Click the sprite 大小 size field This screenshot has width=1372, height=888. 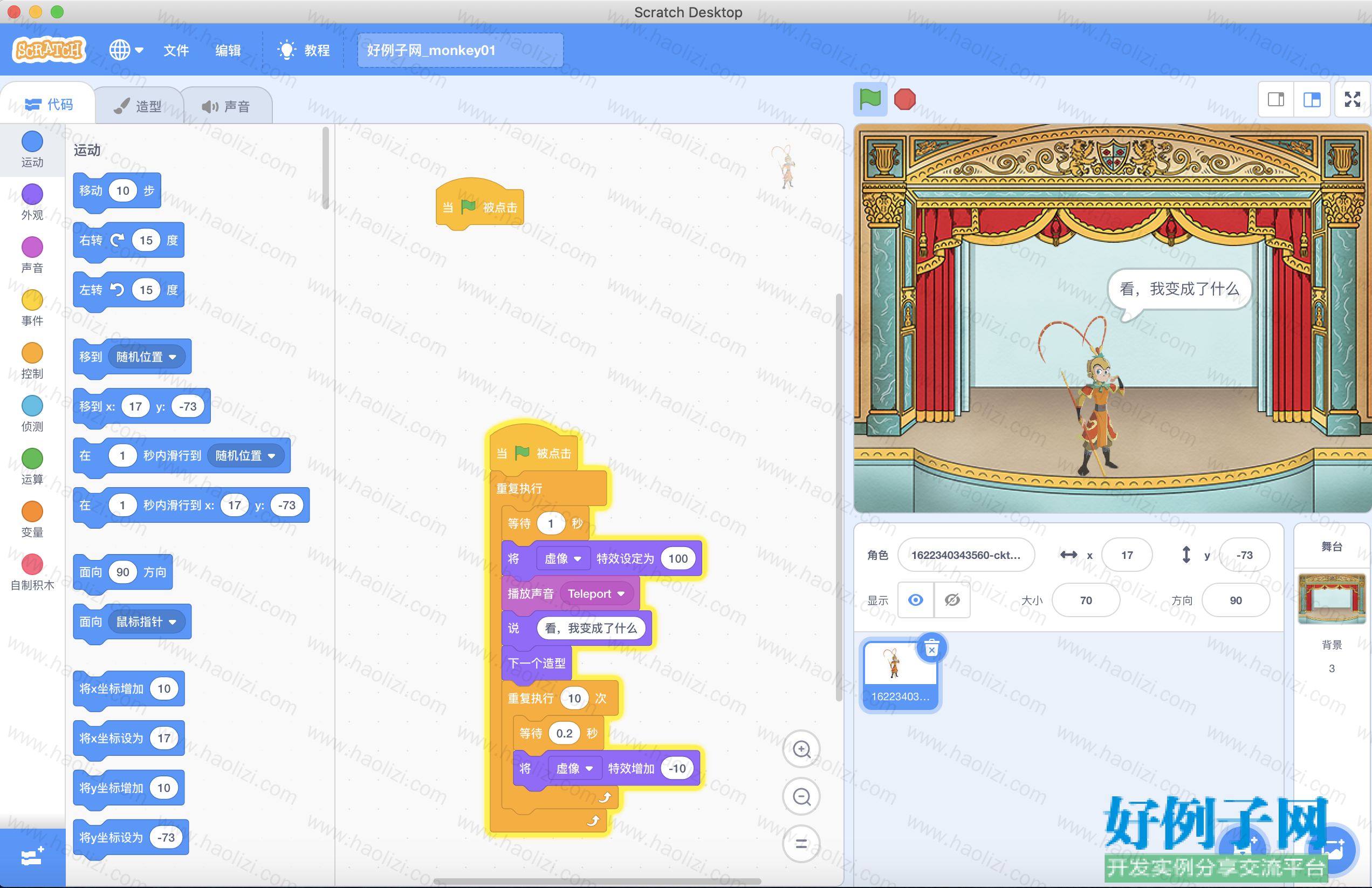tap(1086, 600)
